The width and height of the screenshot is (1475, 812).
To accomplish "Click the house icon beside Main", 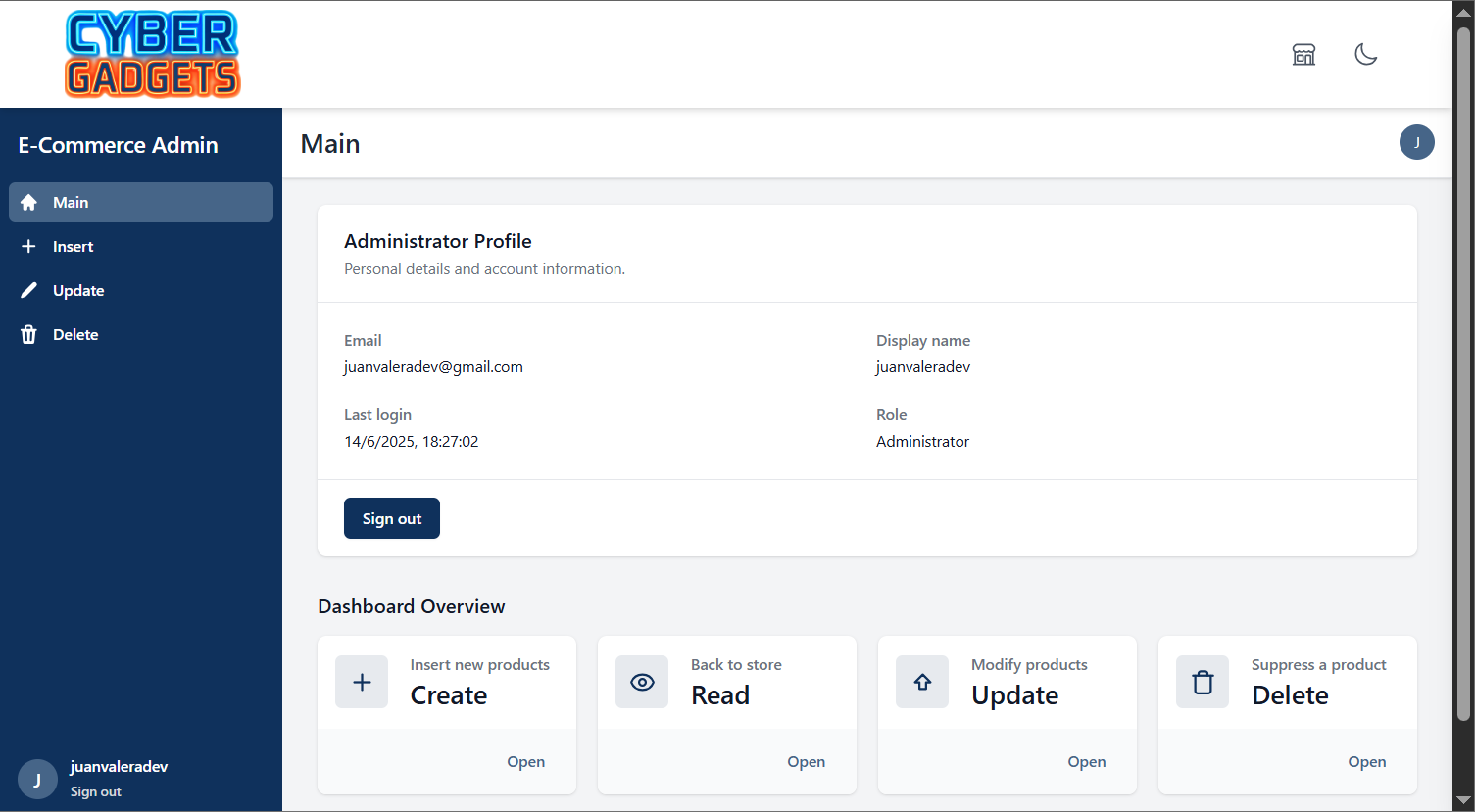I will point(28,202).
